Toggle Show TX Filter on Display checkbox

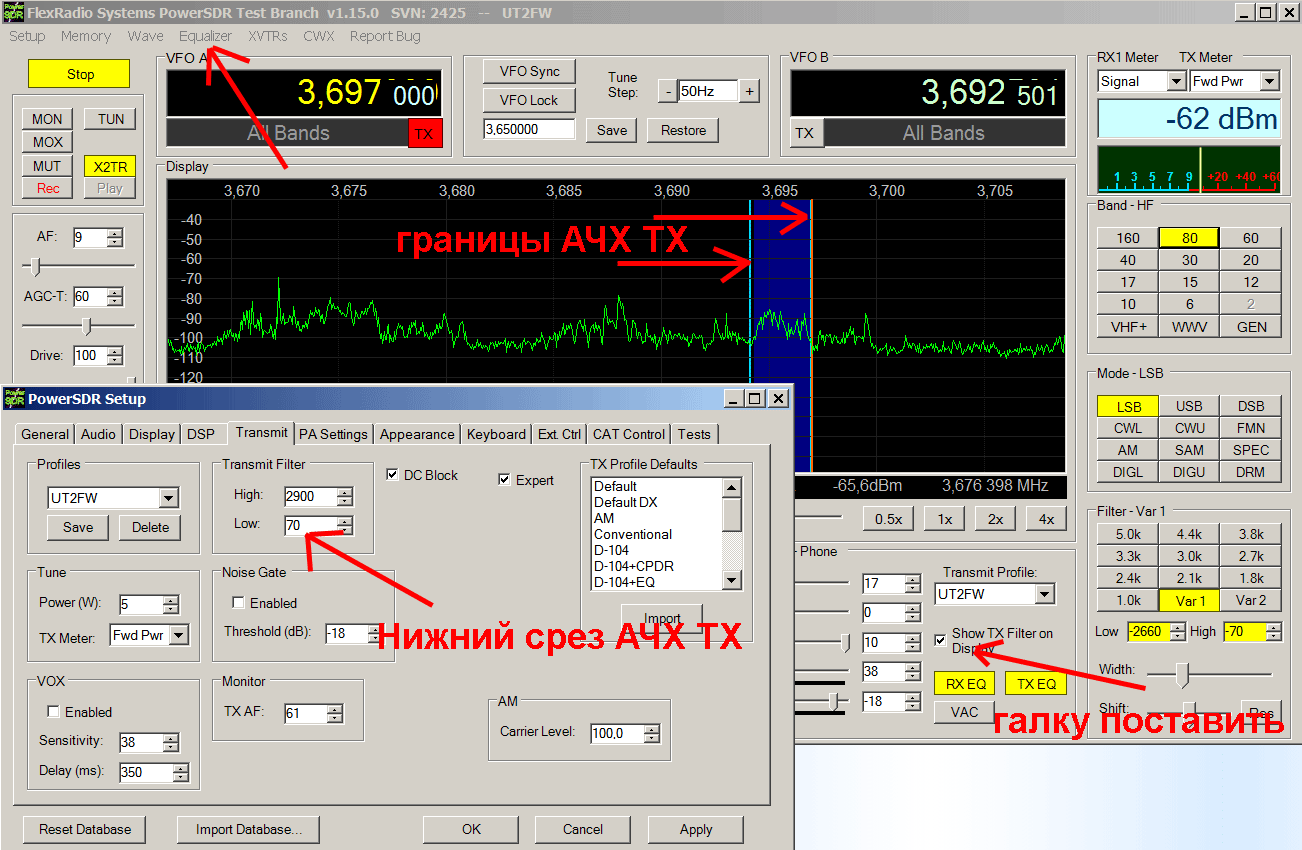[940, 640]
